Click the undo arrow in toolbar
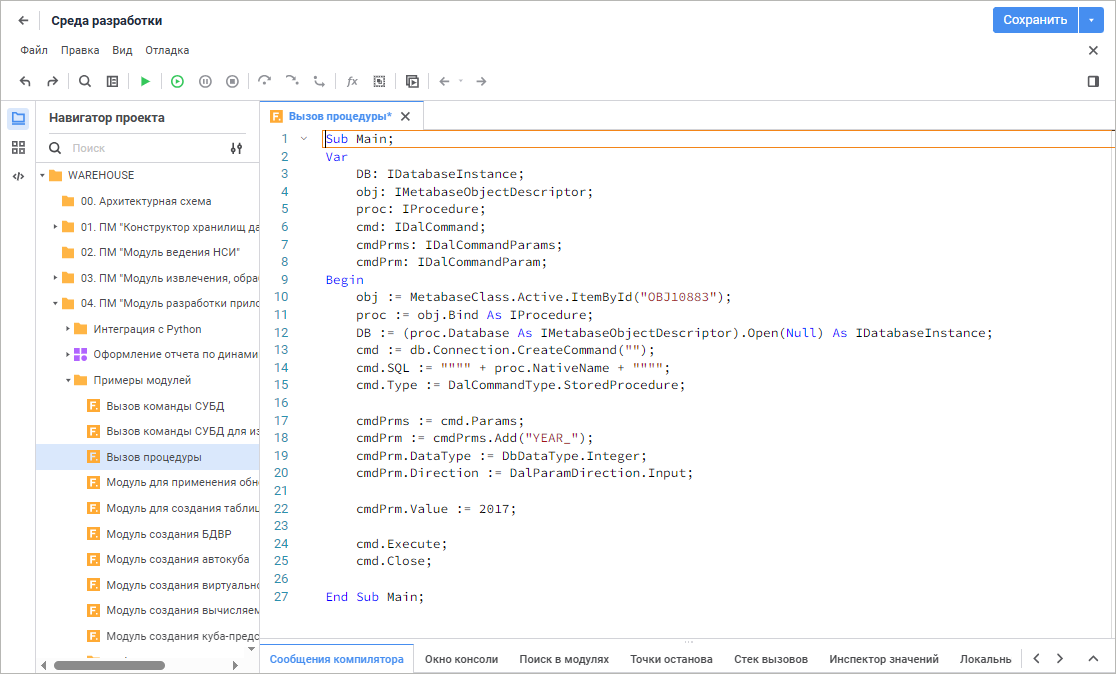This screenshot has height=674, width=1116. 25,81
